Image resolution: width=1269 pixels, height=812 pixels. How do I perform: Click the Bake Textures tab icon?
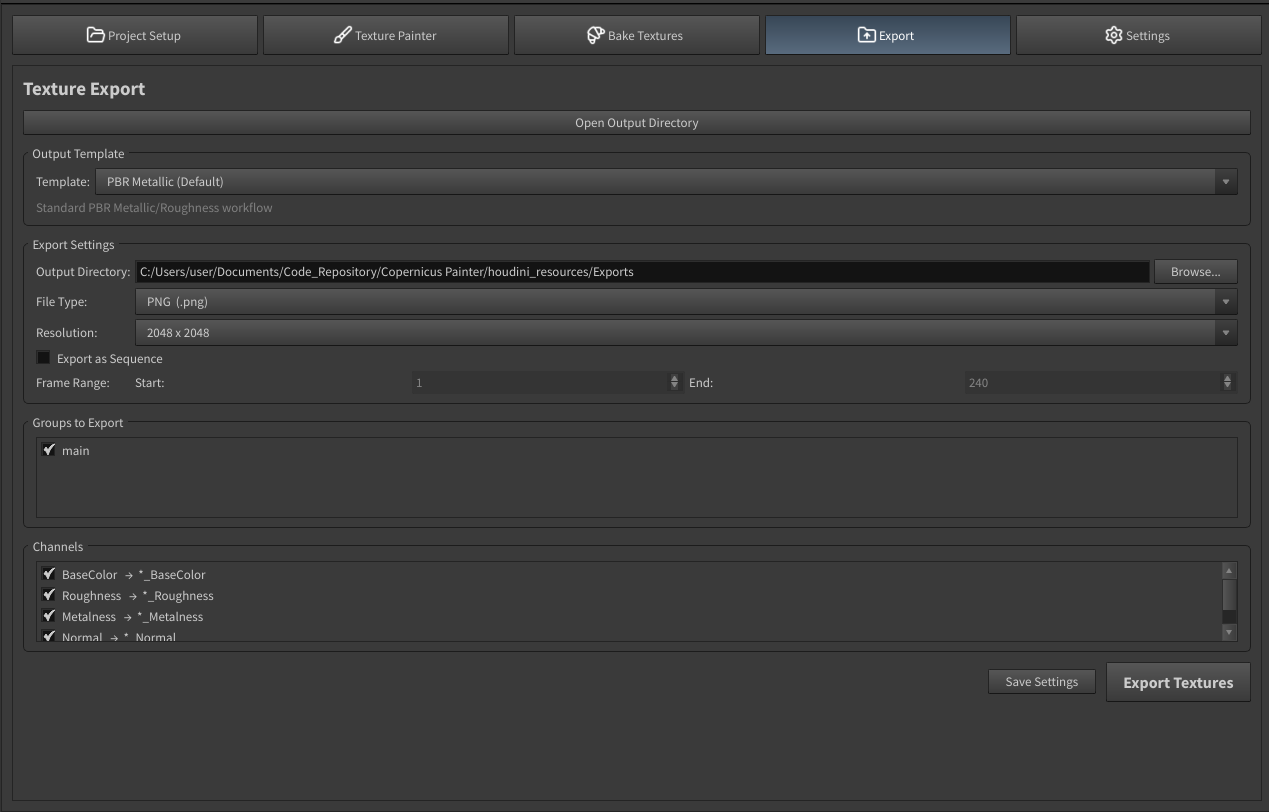595,35
